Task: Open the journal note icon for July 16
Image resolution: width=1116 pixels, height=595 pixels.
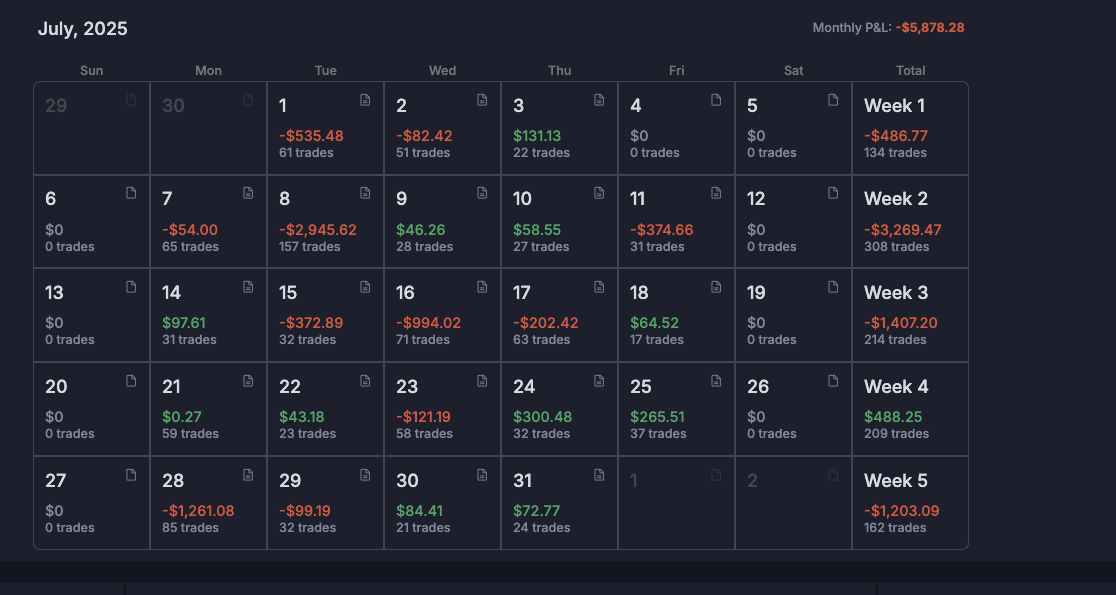Action: pyautogui.click(x=482, y=287)
